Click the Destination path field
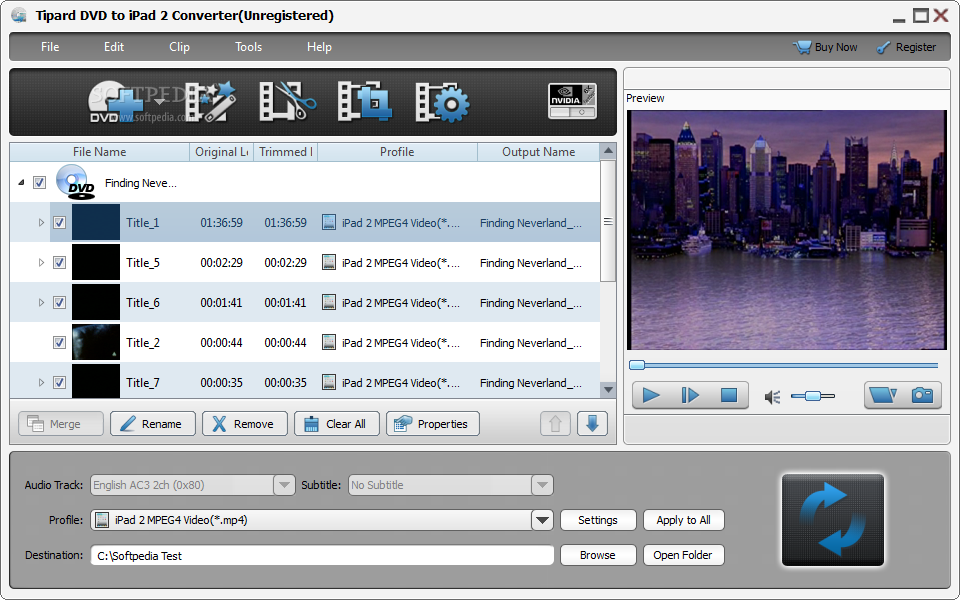 pos(322,555)
